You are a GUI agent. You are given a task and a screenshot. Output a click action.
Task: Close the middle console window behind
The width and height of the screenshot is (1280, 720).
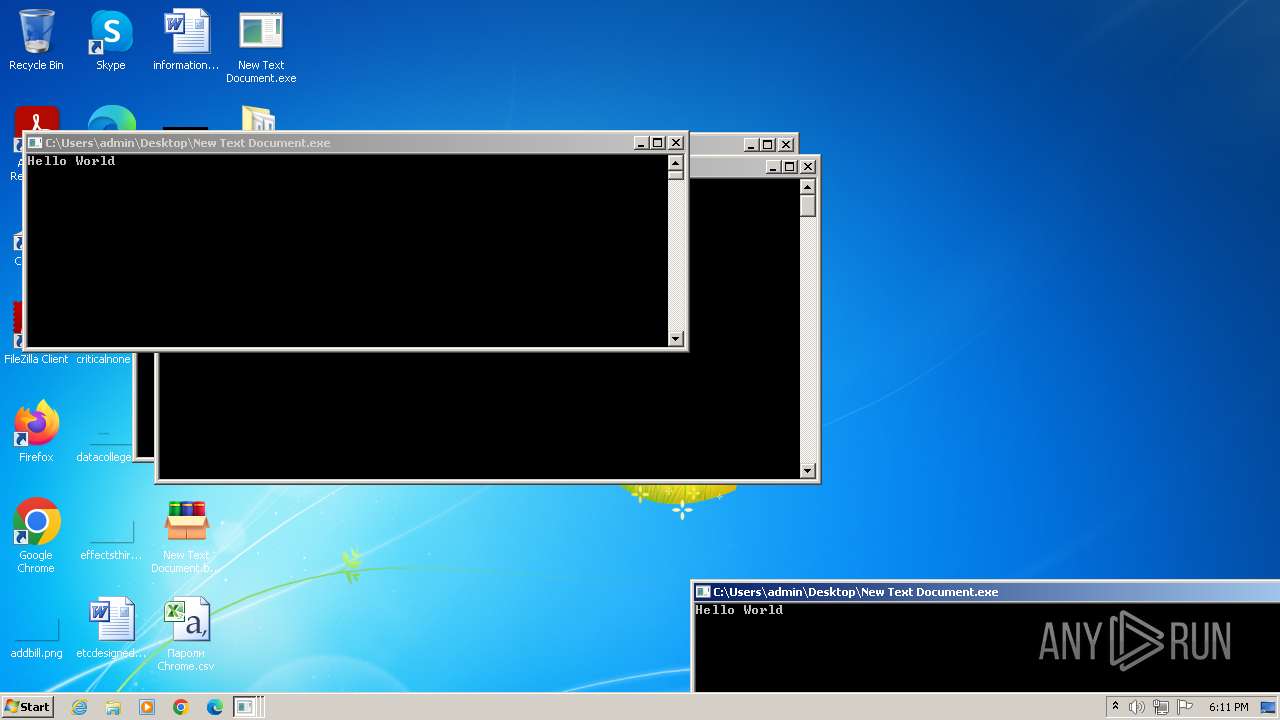[x=786, y=145]
